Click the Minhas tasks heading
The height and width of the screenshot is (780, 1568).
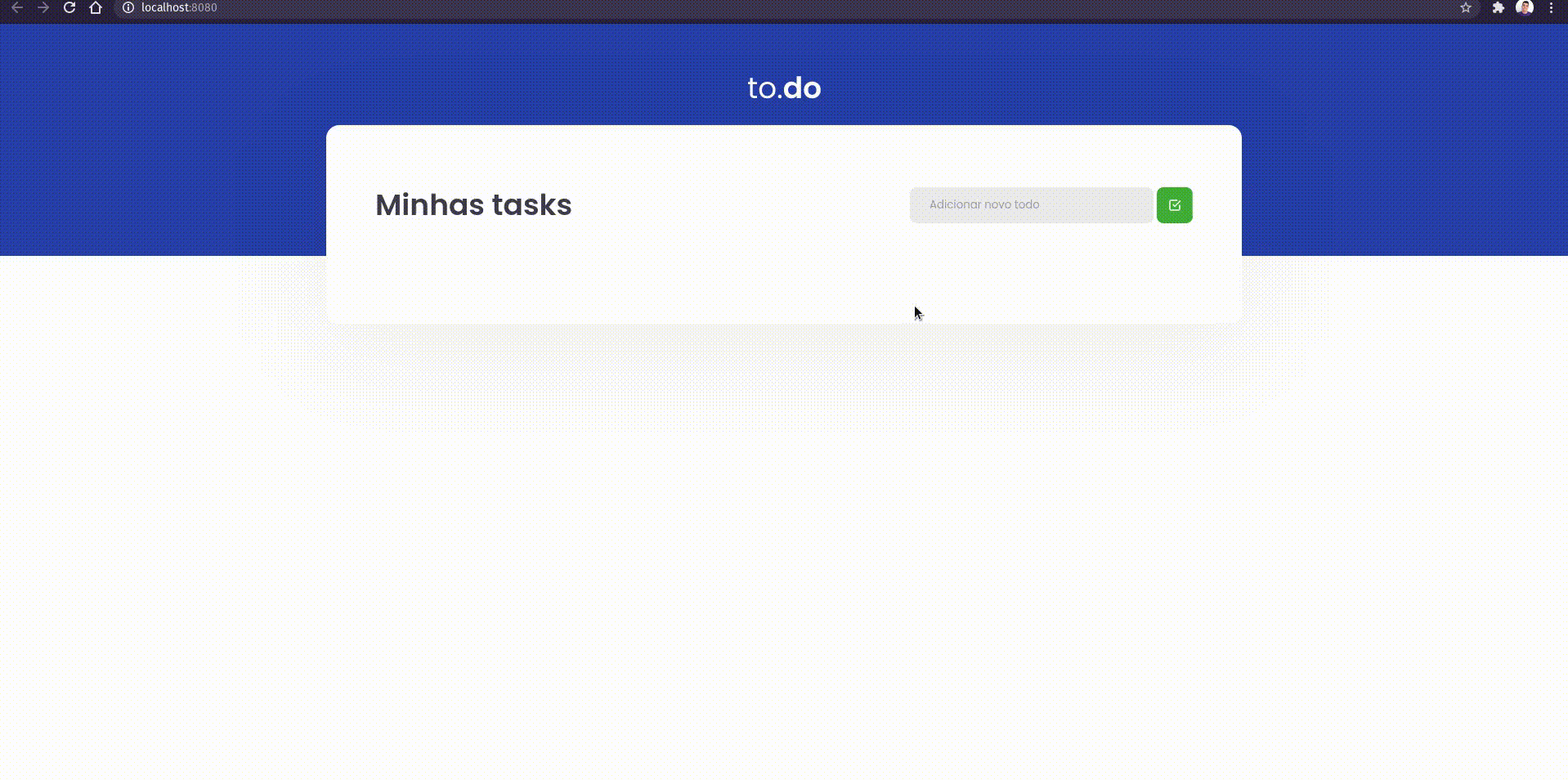[473, 205]
